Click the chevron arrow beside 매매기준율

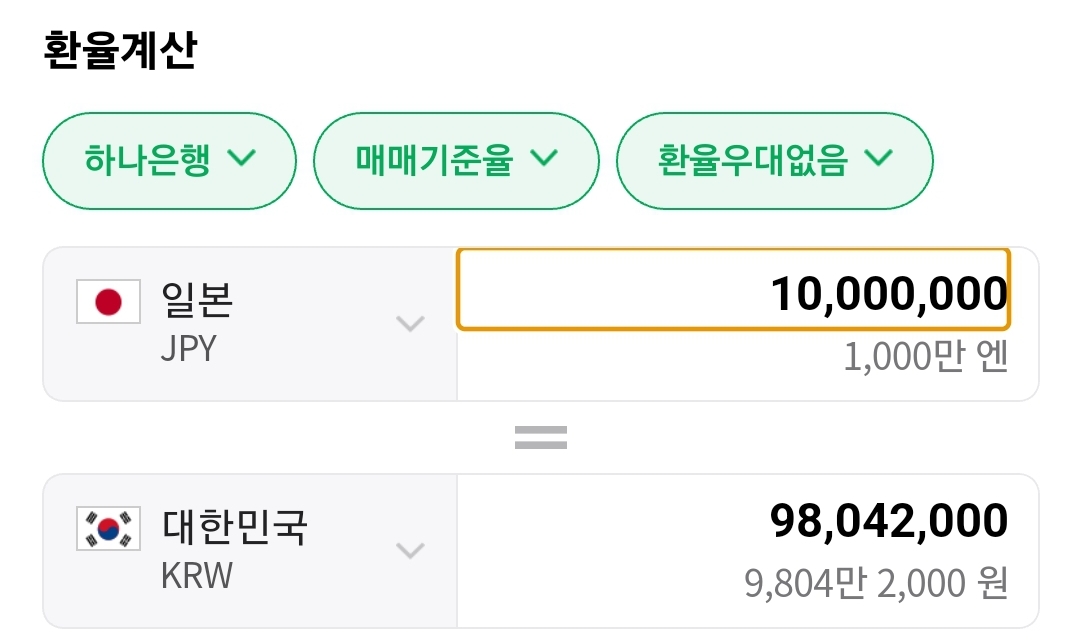coord(543,158)
